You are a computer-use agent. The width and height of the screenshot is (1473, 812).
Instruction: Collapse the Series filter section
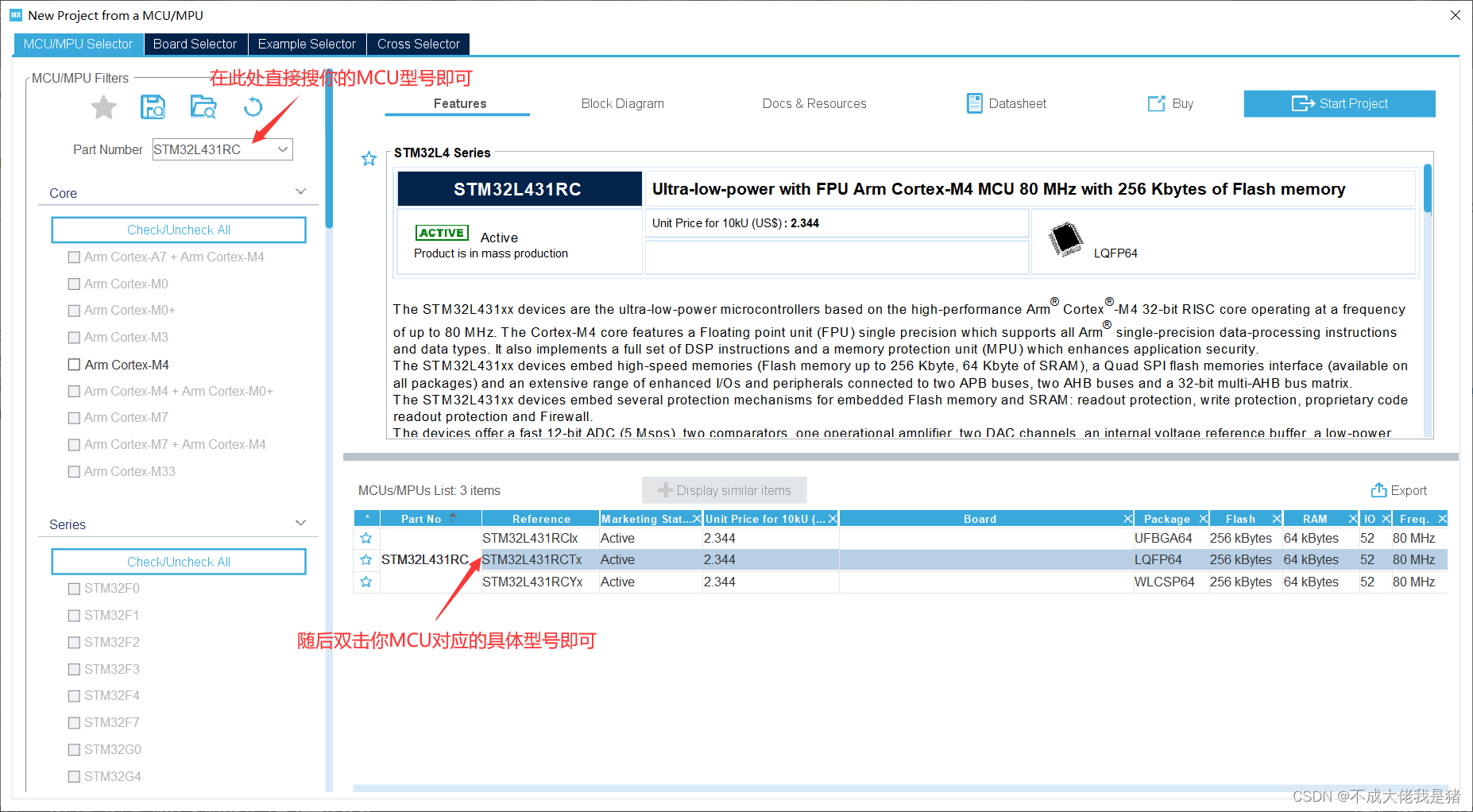coord(300,523)
